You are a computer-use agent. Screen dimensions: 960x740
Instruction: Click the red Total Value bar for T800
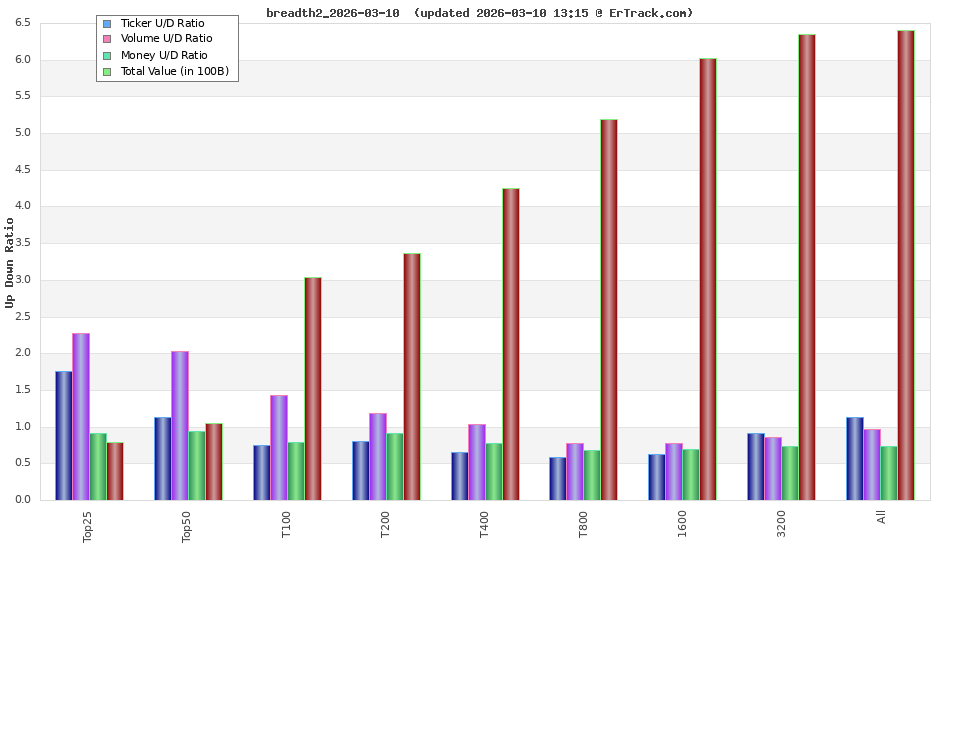[x=608, y=310]
